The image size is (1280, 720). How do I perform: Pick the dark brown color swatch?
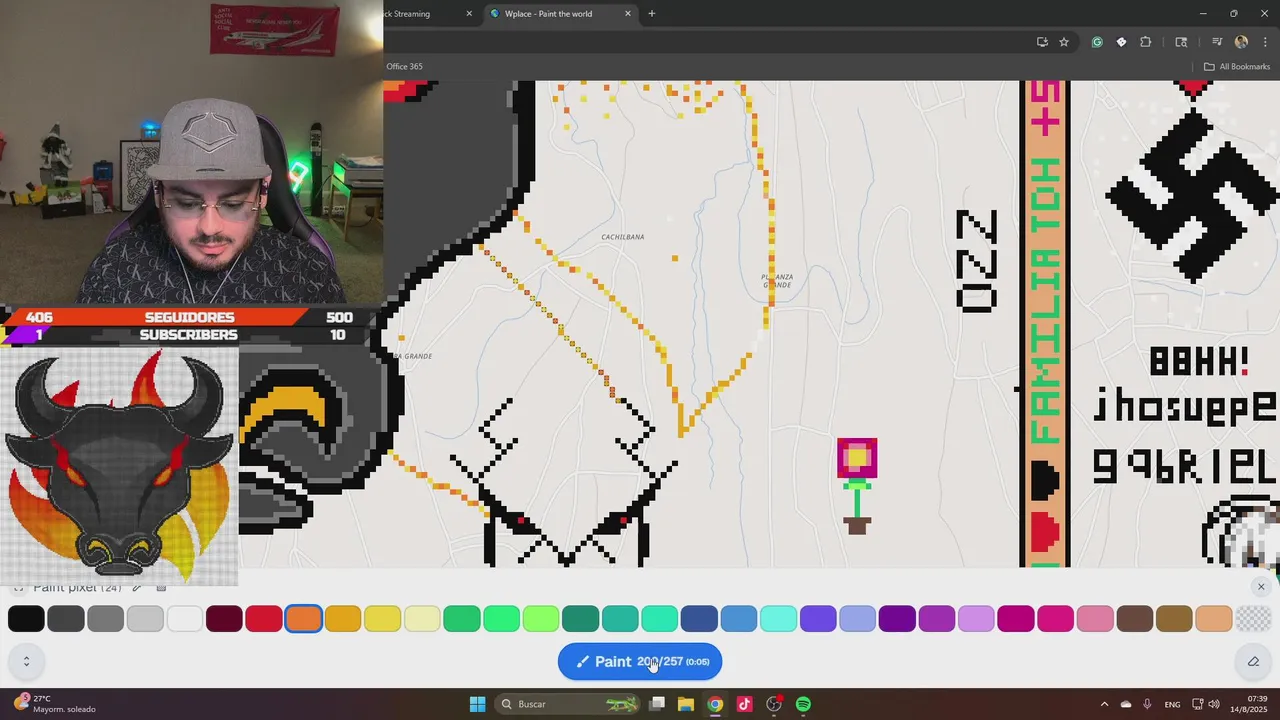pos(1135,619)
